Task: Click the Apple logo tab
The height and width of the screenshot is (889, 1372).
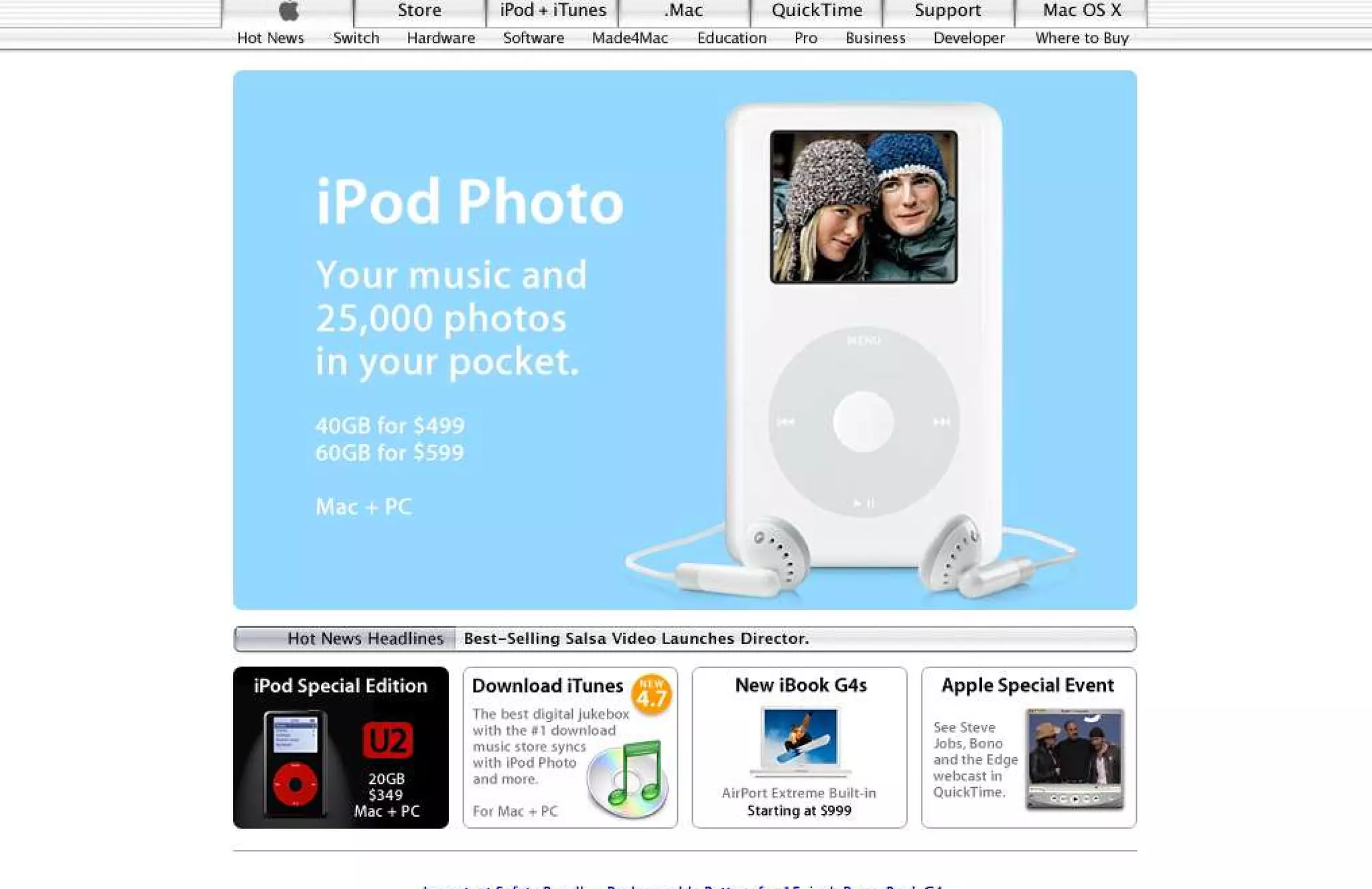Action: (x=288, y=11)
